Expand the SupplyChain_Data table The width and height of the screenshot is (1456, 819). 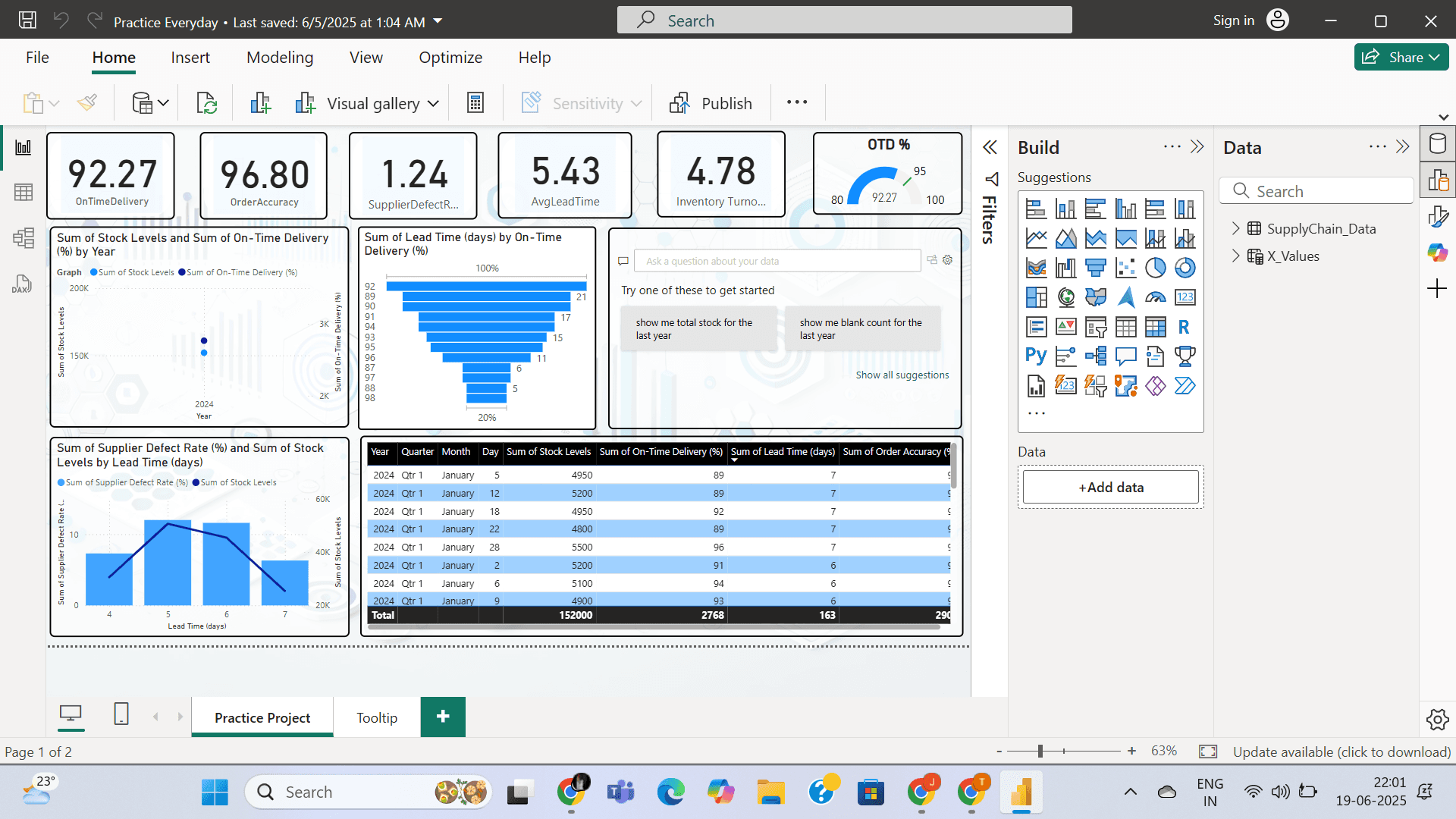pos(1235,228)
